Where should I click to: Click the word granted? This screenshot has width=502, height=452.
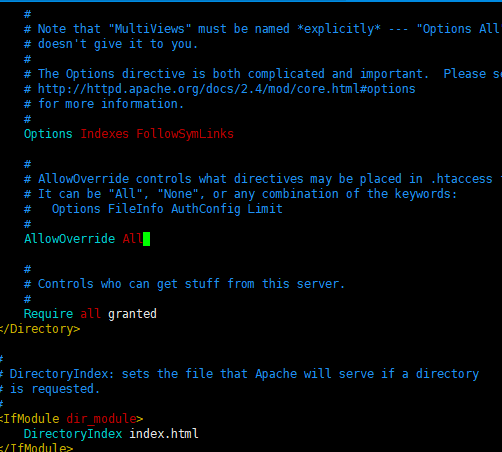tap(132, 314)
